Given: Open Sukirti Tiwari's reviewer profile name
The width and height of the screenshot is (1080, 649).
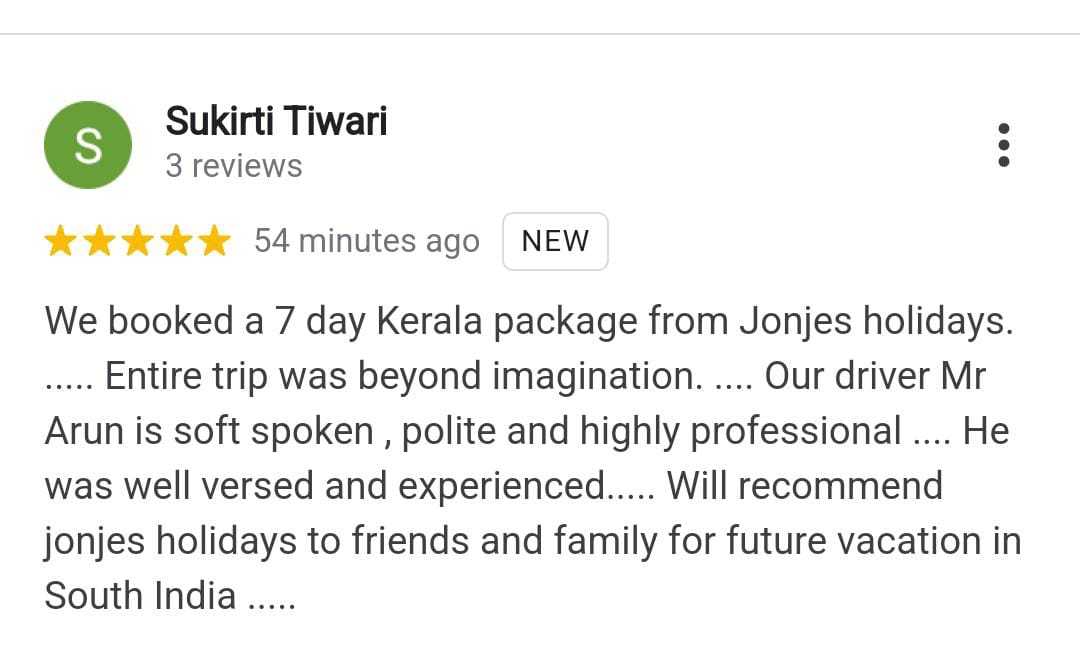Looking at the screenshot, I should 276,122.
